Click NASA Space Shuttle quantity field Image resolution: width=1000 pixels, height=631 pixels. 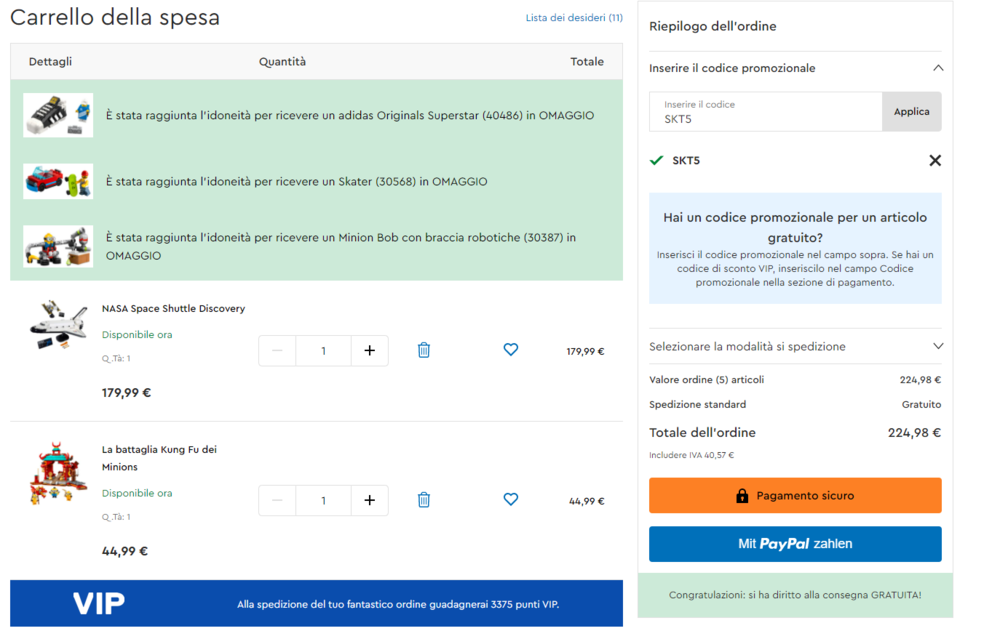323,350
